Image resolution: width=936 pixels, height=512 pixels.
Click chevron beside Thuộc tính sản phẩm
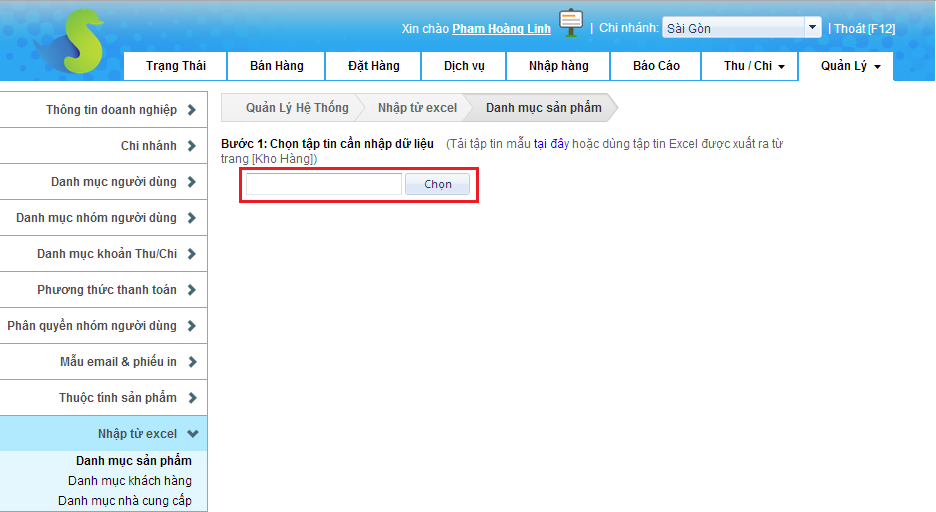pyautogui.click(x=191, y=398)
